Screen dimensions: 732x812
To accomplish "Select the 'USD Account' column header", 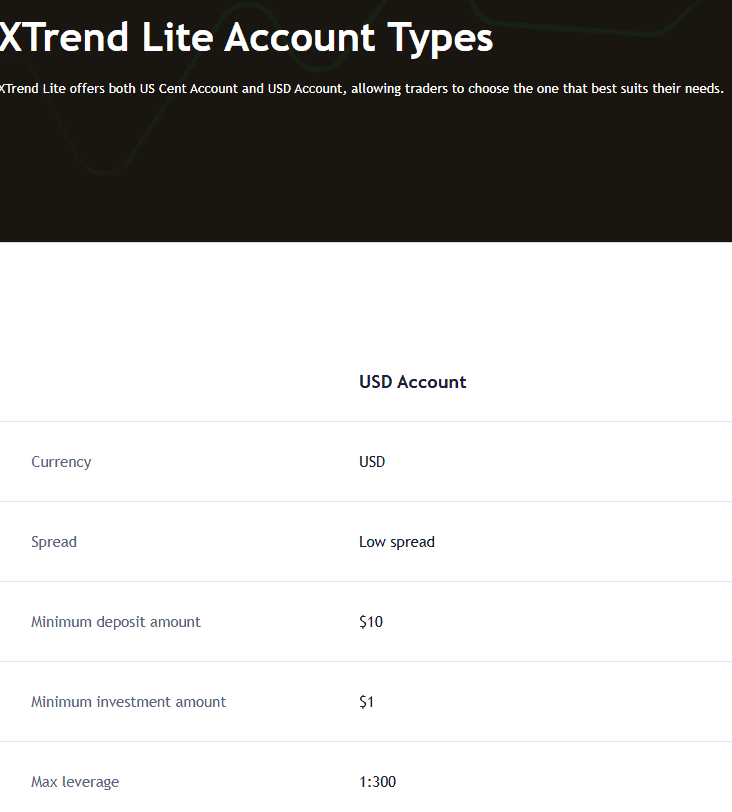I will tap(413, 382).
